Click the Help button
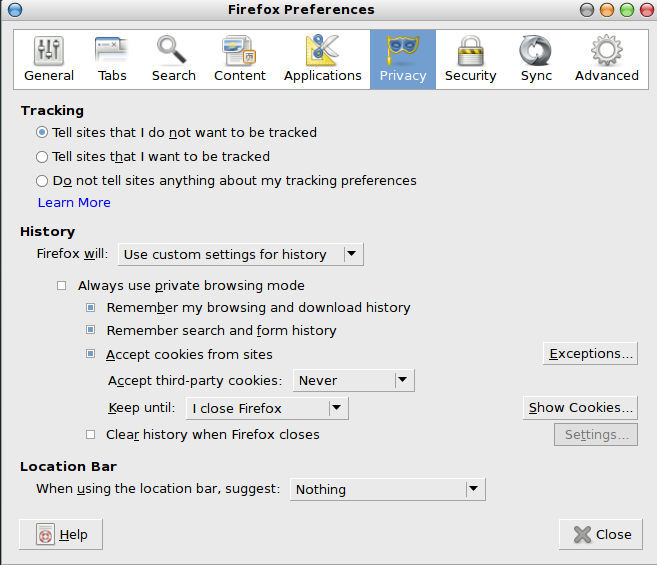The image size is (657, 565). point(61,534)
